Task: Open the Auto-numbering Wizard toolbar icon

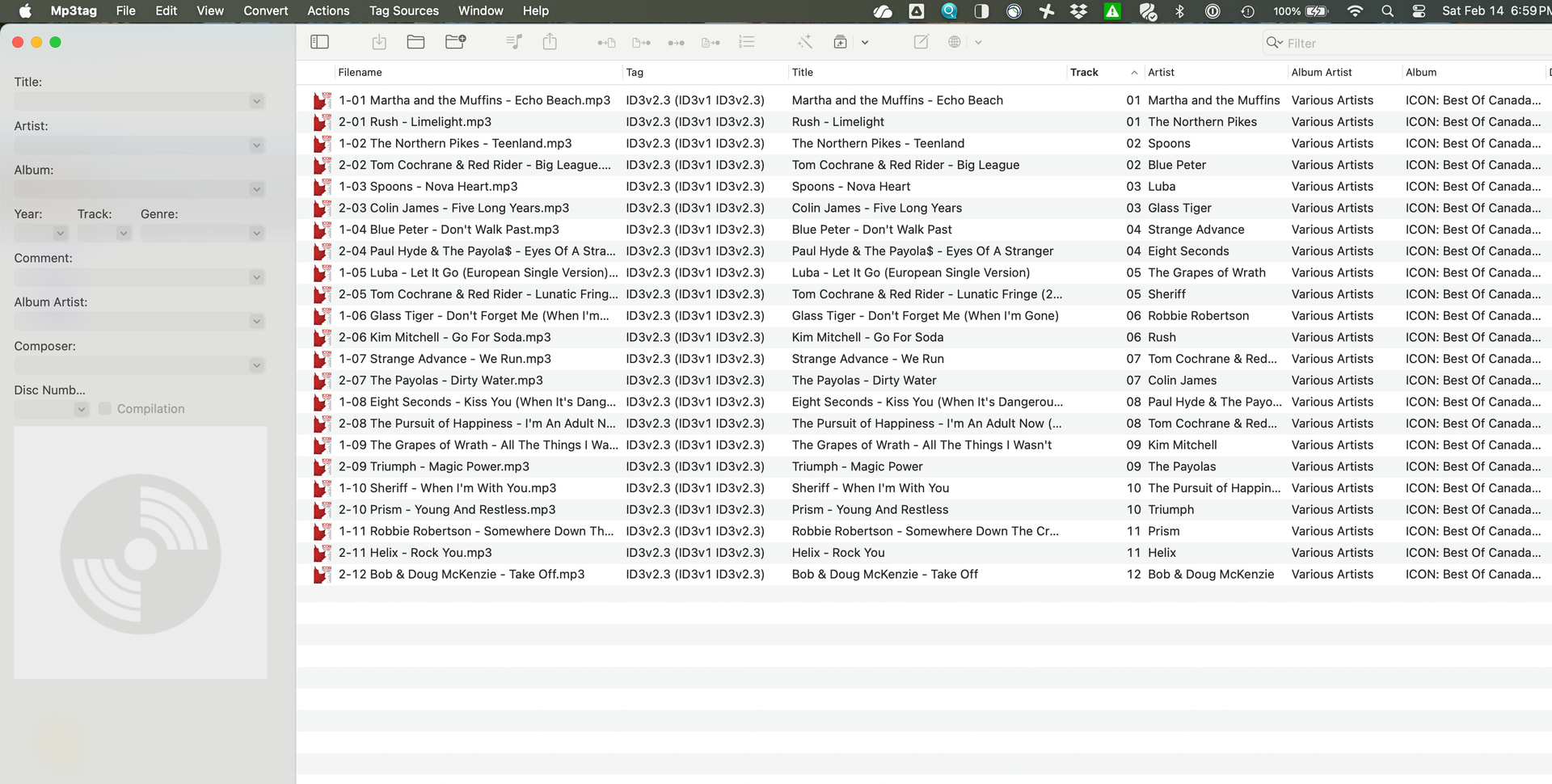Action: (x=747, y=42)
